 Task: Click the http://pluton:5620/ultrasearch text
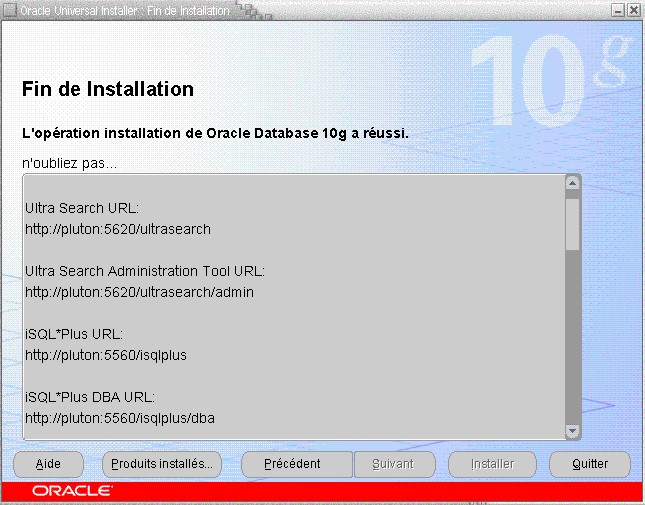[x=118, y=229]
